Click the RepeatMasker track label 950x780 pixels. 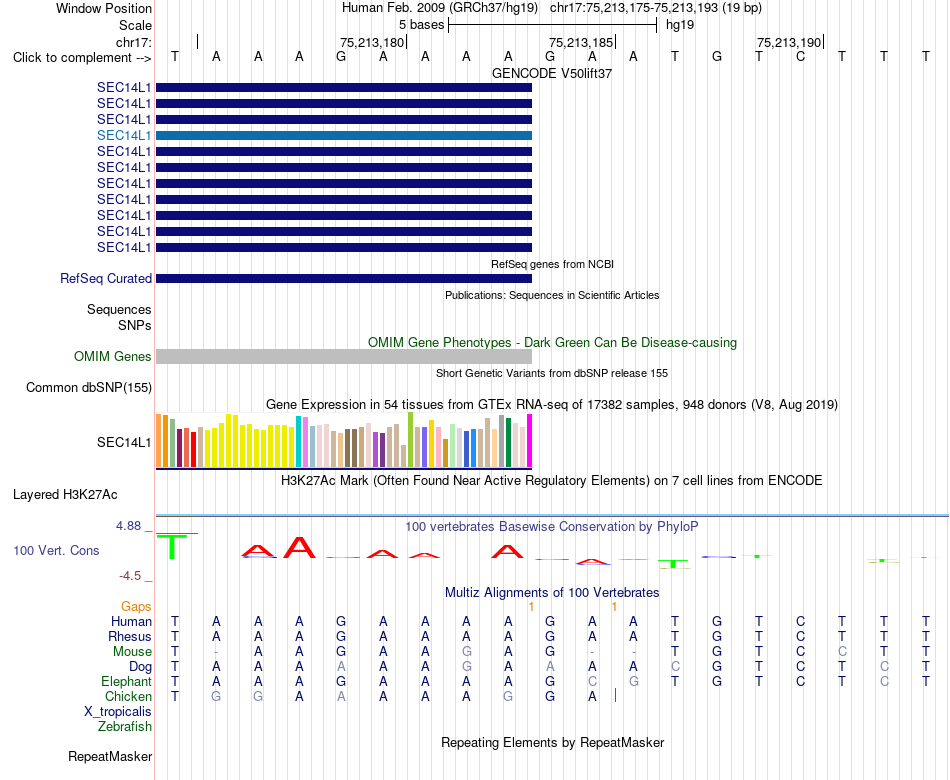[x=110, y=756]
